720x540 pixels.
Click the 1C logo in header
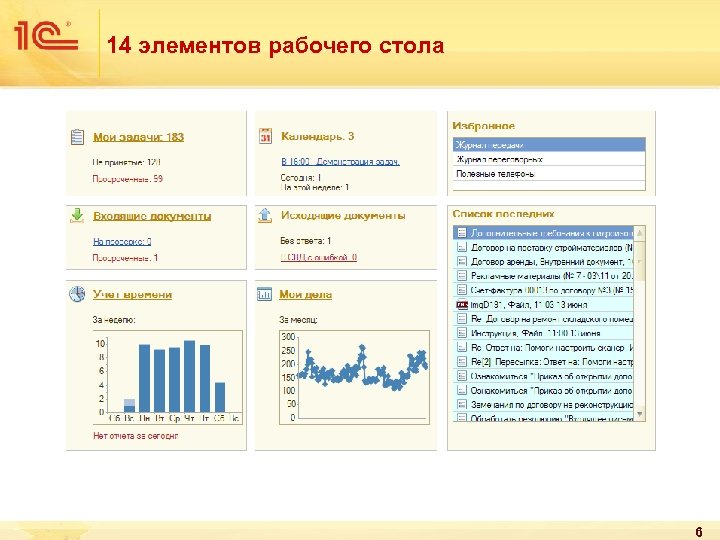(46, 36)
